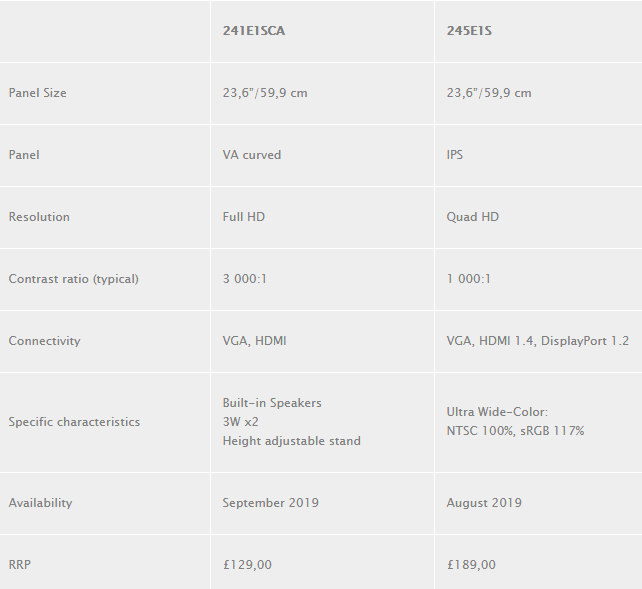
Task: Click the 1 000:1 contrast value
Action: click(469, 279)
